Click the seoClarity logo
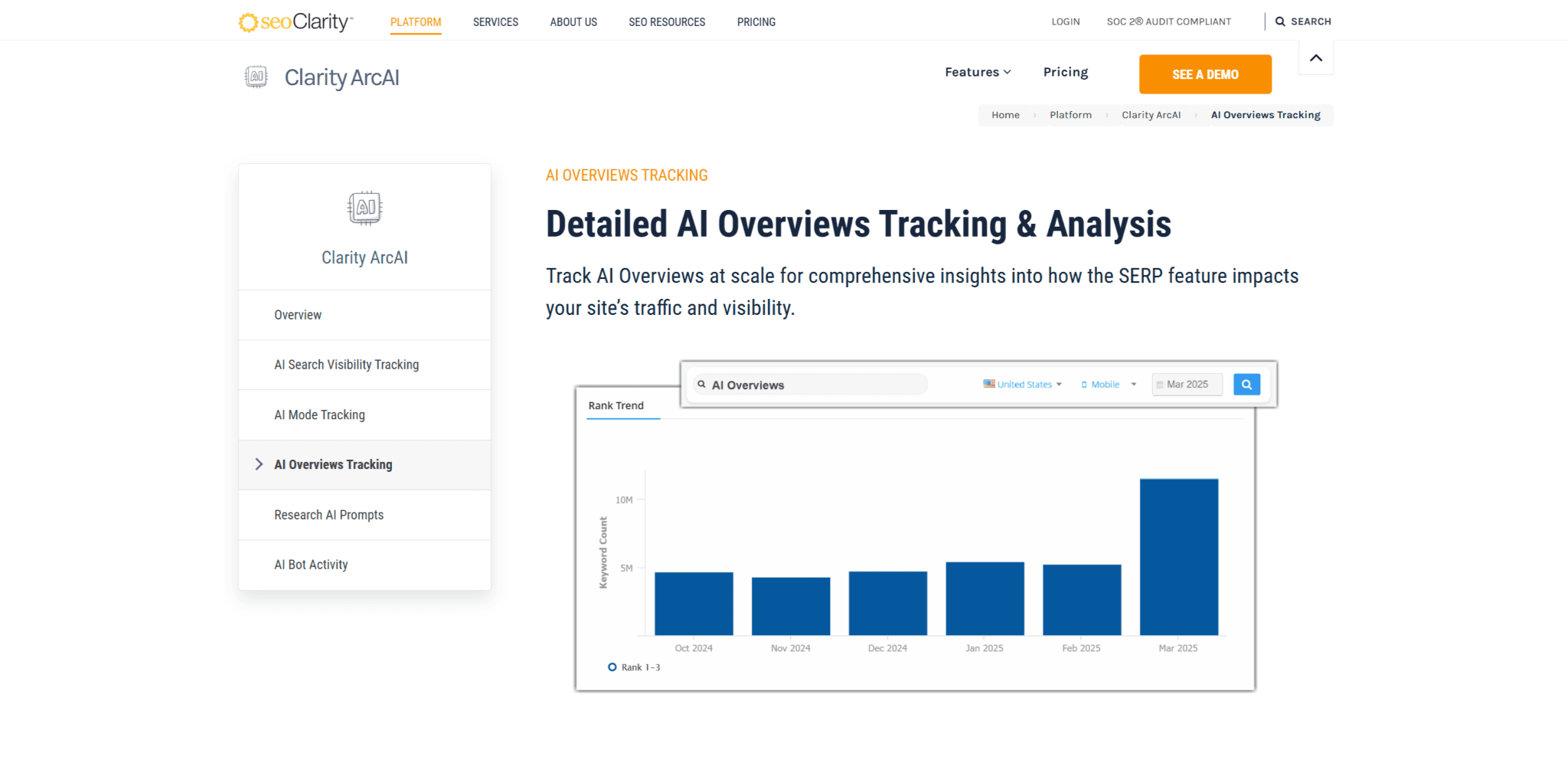 click(x=296, y=22)
